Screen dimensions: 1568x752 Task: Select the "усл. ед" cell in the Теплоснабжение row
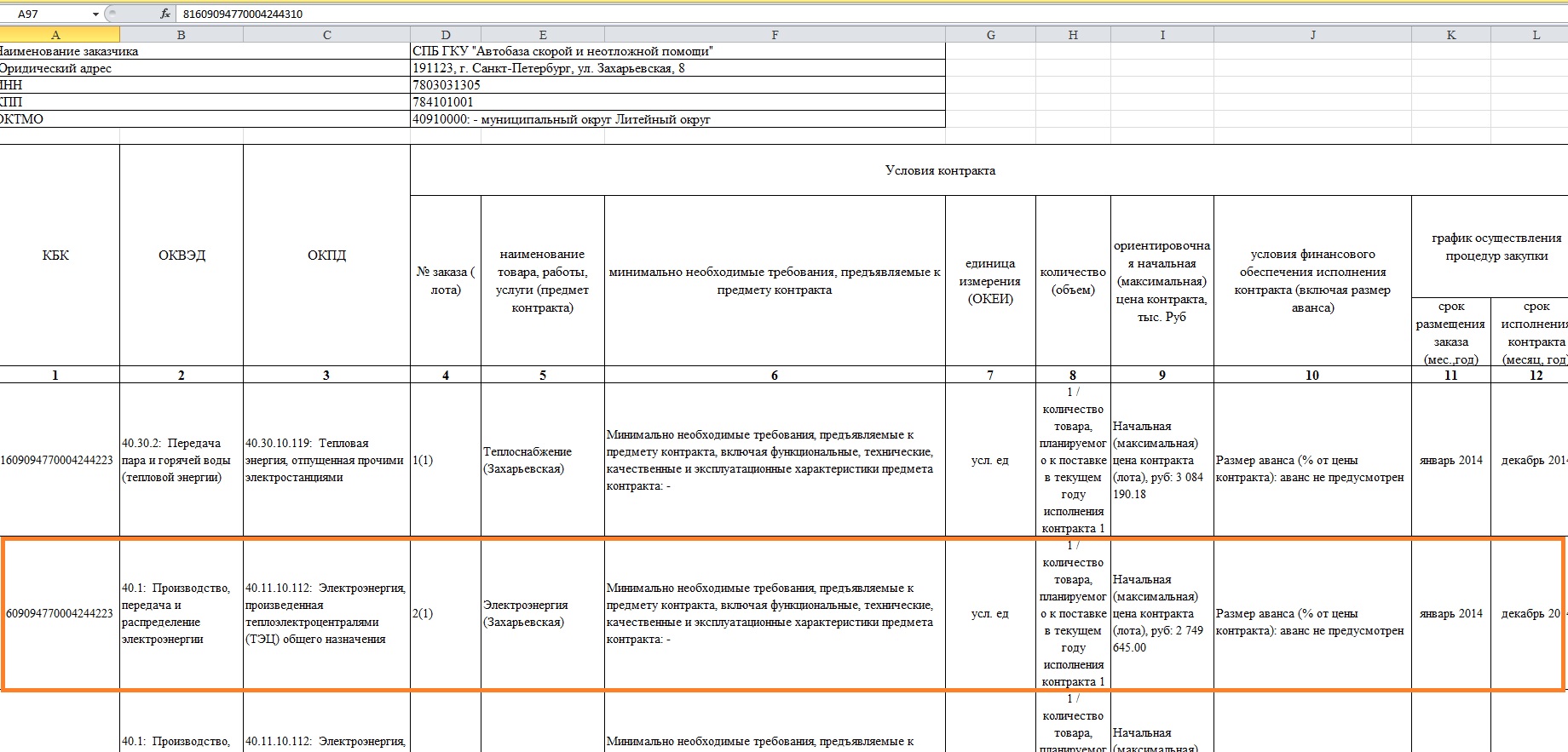pyautogui.click(x=990, y=460)
